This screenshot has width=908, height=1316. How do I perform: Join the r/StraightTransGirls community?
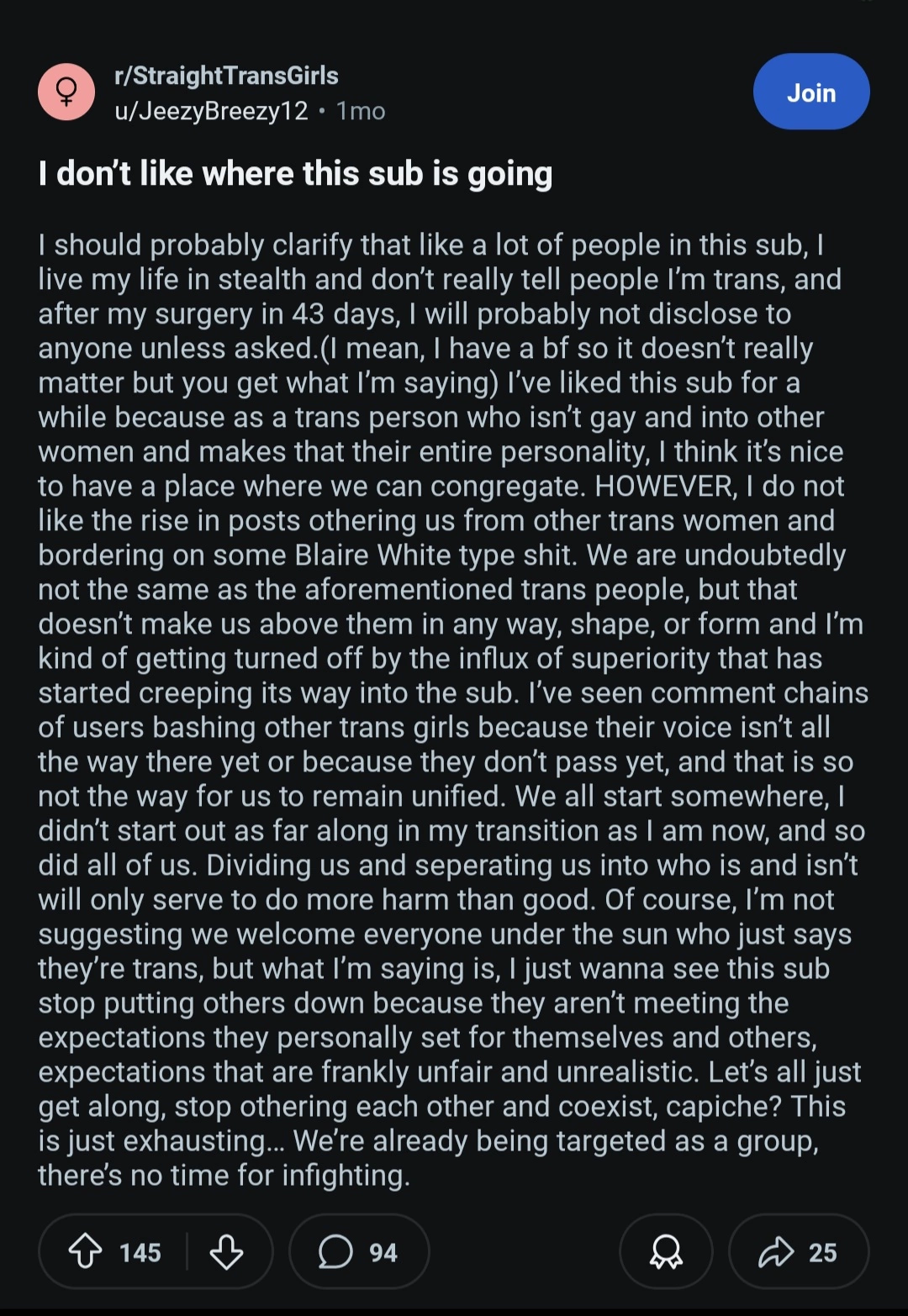point(810,92)
